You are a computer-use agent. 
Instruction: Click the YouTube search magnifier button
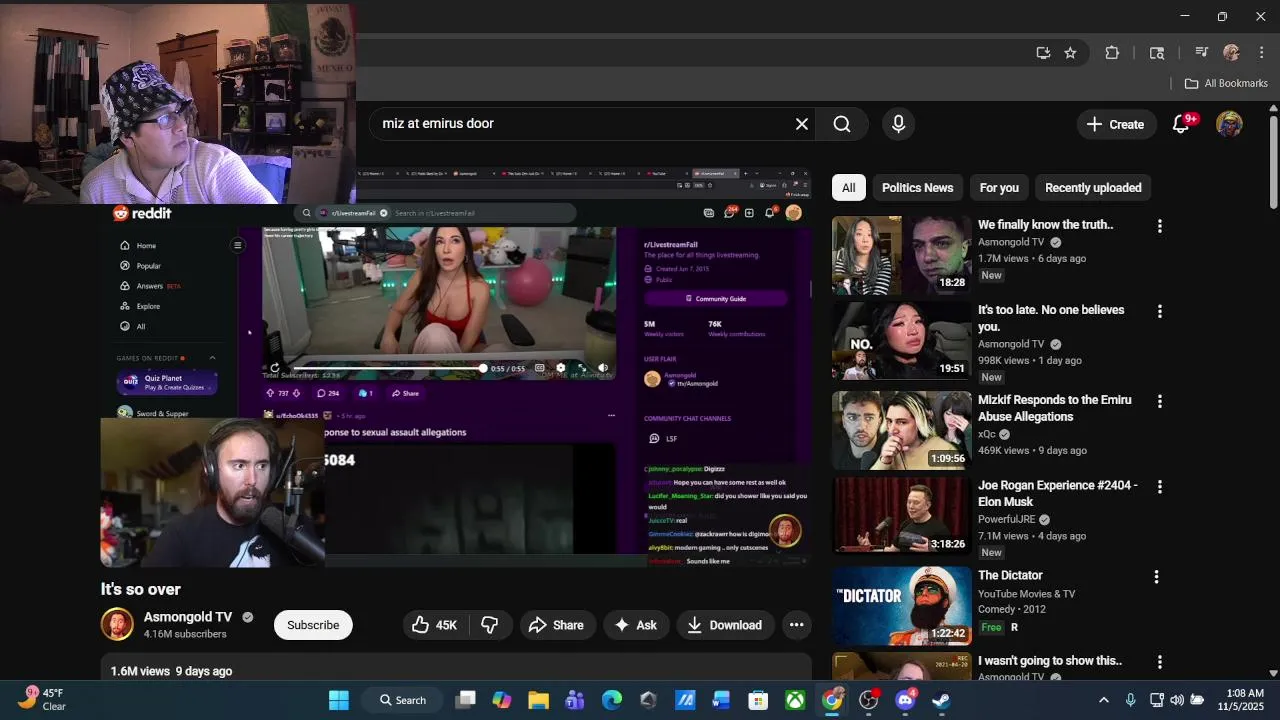[x=842, y=124]
